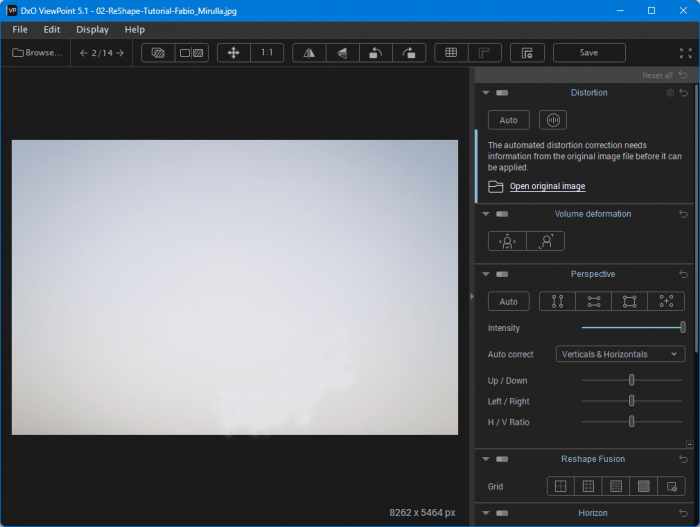Viewport: 700px width, 527px height.
Task: Collapse the Distortion panel
Action: pyautogui.click(x=486, y=93)
